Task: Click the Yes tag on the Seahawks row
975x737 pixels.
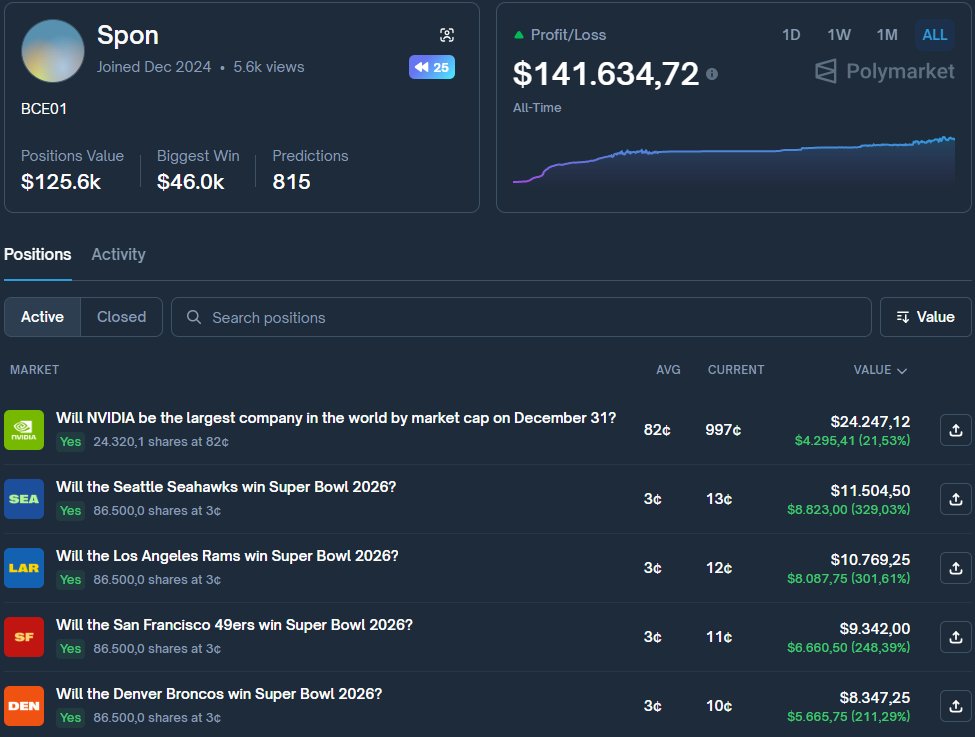Action: (x=70, y=511)
